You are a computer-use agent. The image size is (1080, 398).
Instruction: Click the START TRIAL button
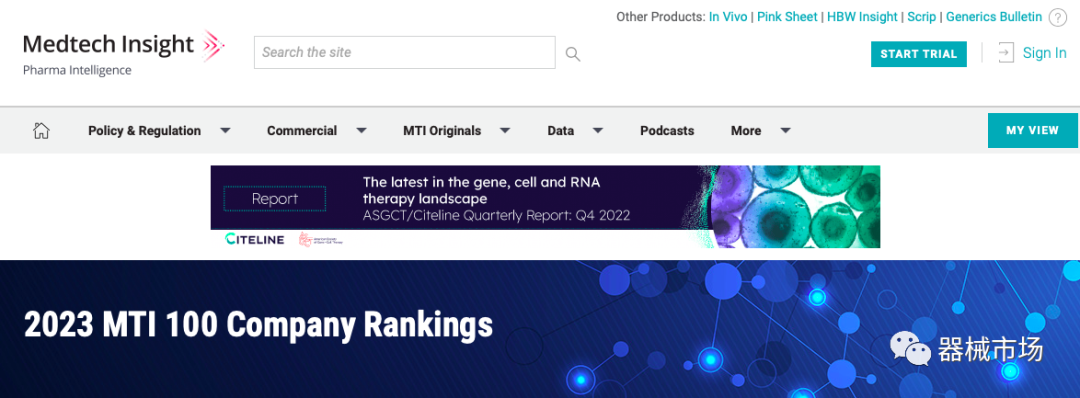[x=919, y=54]
